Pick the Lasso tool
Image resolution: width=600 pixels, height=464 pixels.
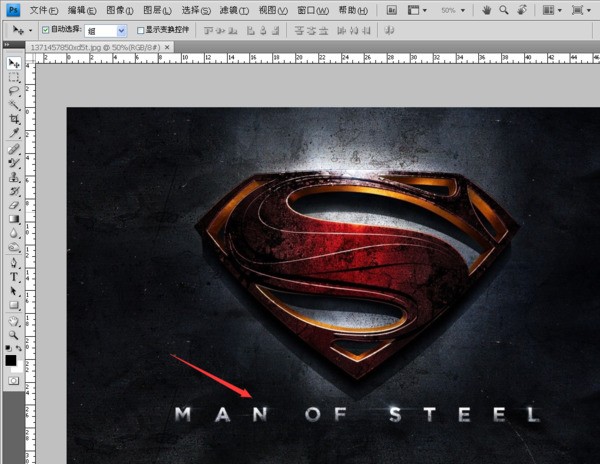[x=14, y=91]
